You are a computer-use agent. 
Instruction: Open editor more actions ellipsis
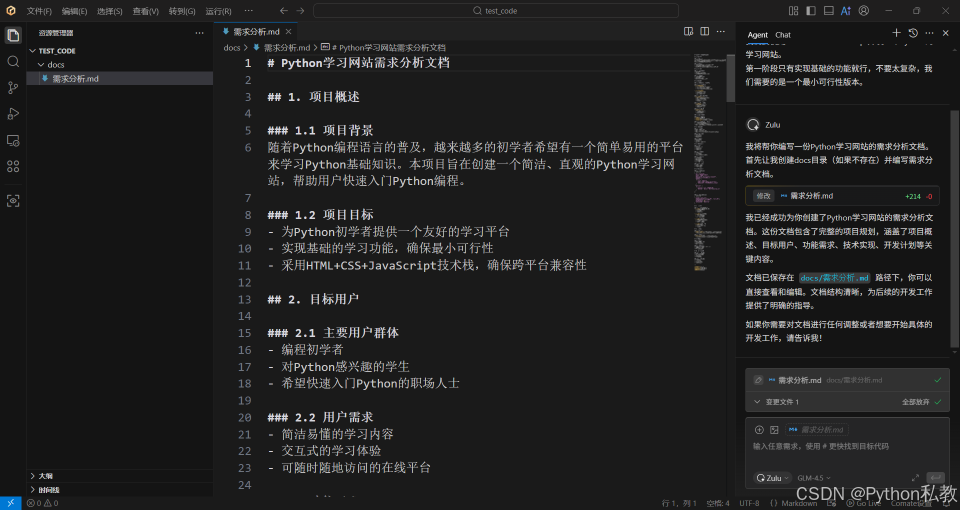tap(722, 31)
